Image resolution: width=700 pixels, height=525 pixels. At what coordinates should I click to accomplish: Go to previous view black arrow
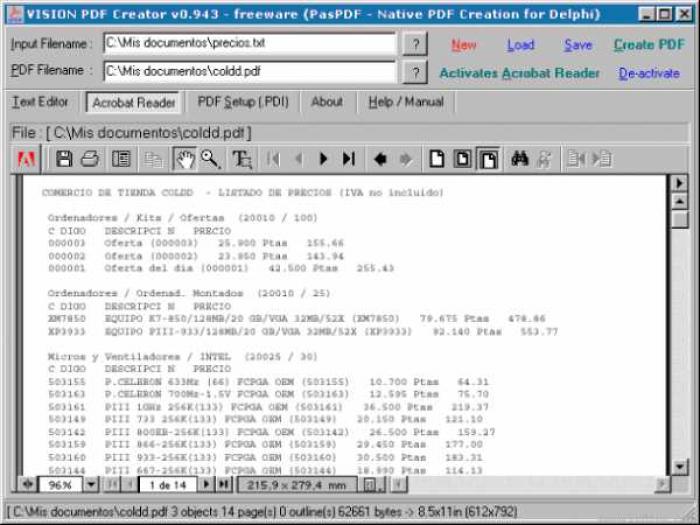point(380,159)
